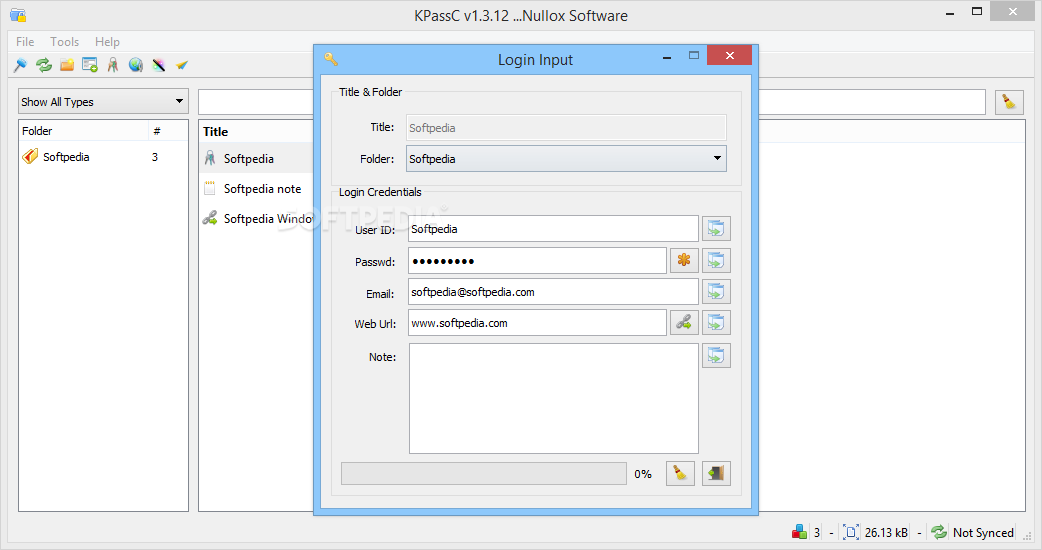Click the copy icon next to Email
The width and height of the screenshot is (1042, 550).
click(716, 292)
